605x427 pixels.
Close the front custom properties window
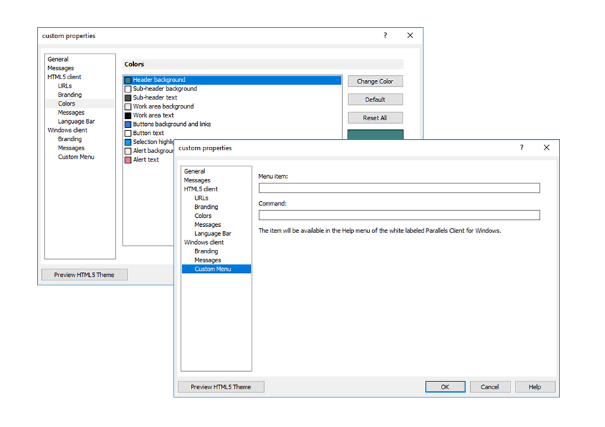pyautogui.click(x=546, y=148)
